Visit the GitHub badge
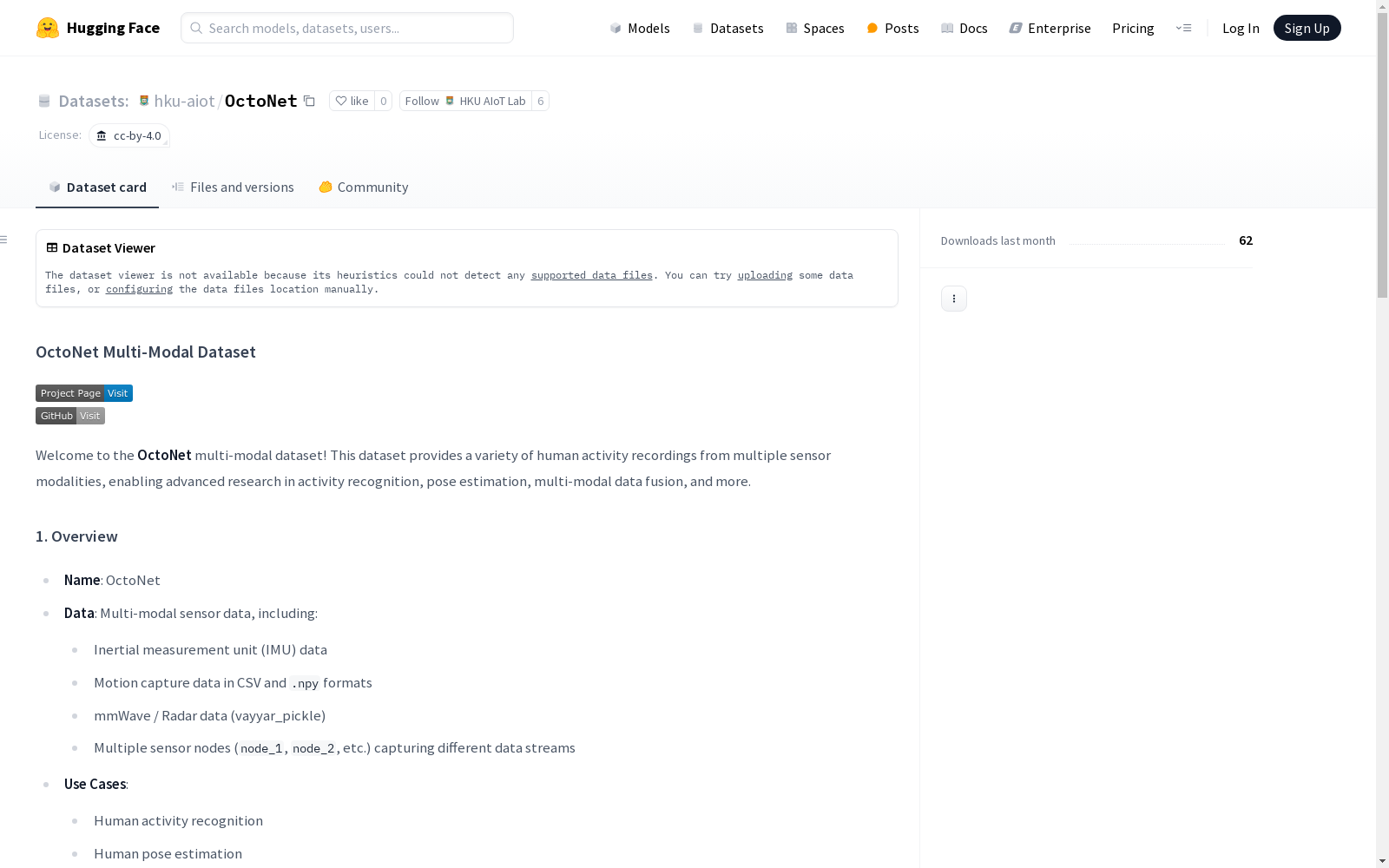 [70, 416]
